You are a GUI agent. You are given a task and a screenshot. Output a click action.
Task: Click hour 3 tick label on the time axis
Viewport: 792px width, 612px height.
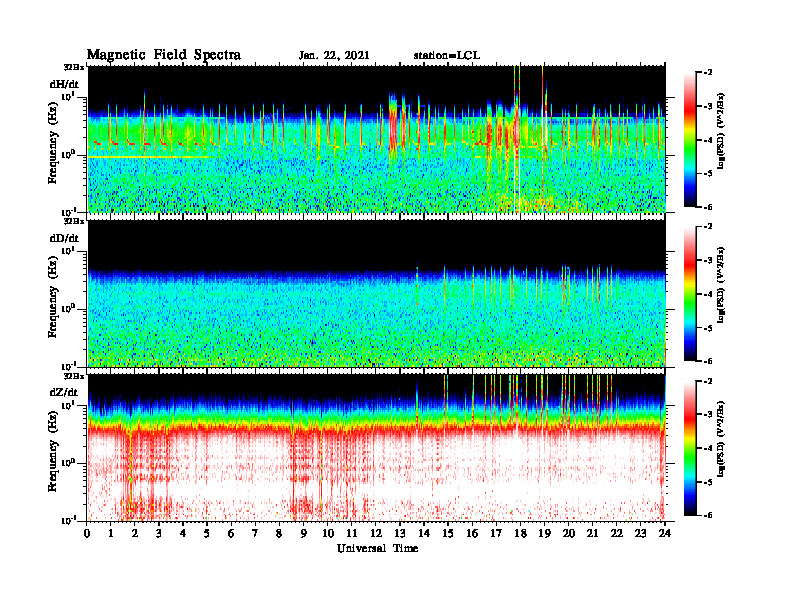159,533
